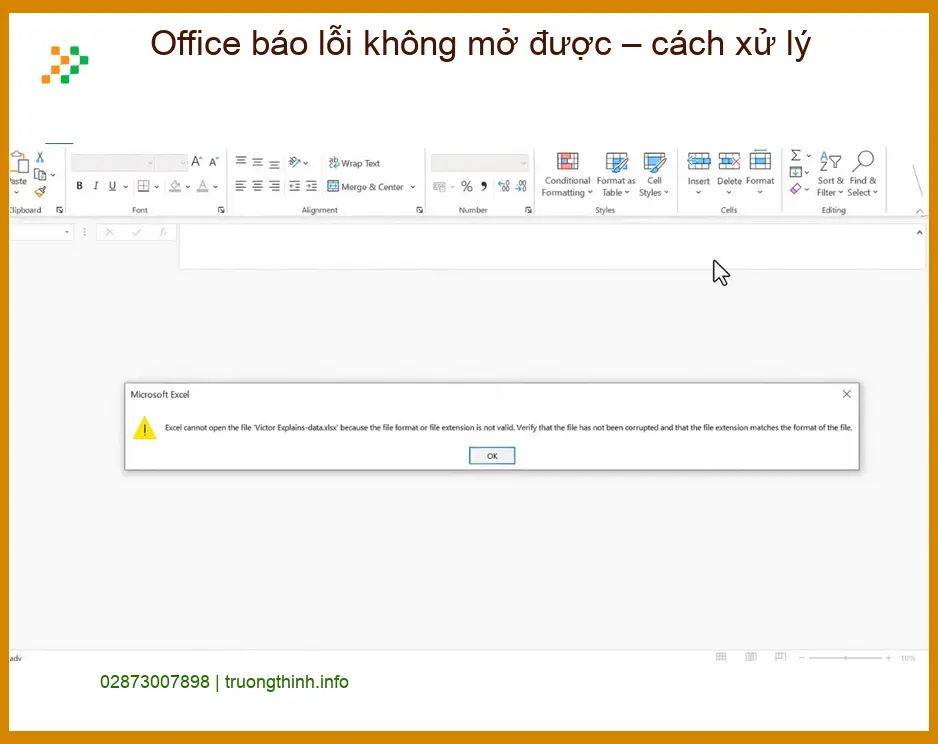This screenshot has height=744, width=938.
Task: Click Center alignment icon
Action: point(257,187)
